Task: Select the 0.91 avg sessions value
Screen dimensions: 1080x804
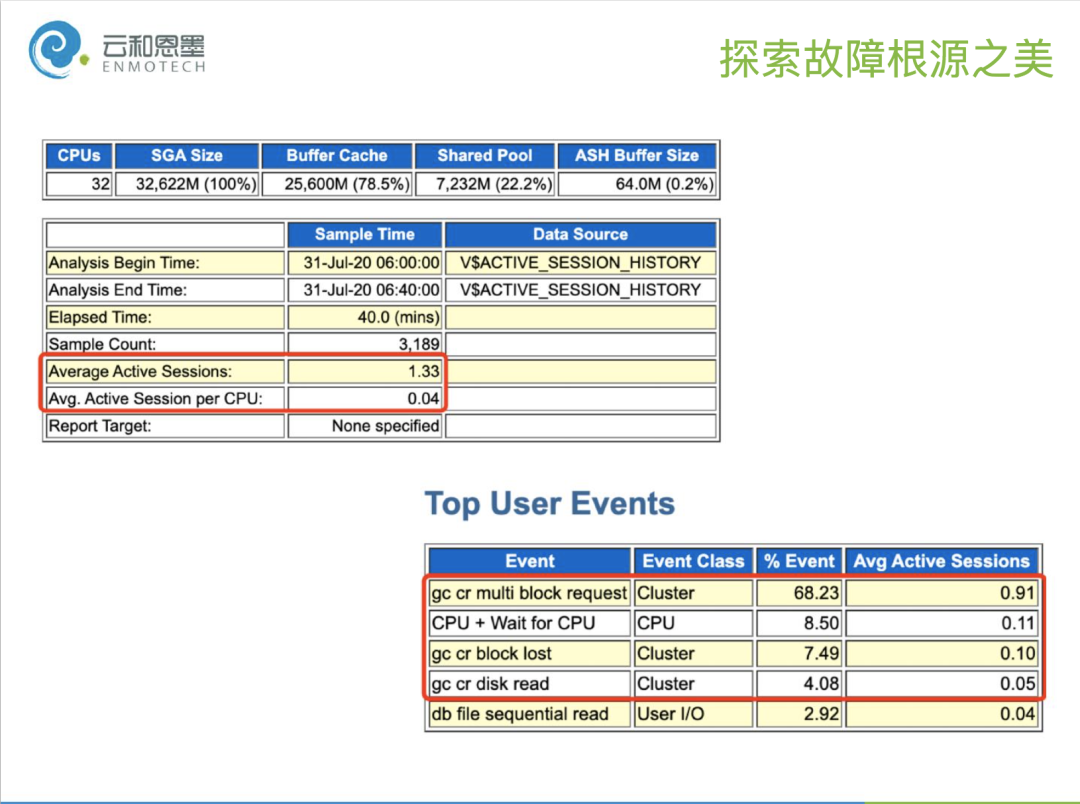Action: coord(942,593)
